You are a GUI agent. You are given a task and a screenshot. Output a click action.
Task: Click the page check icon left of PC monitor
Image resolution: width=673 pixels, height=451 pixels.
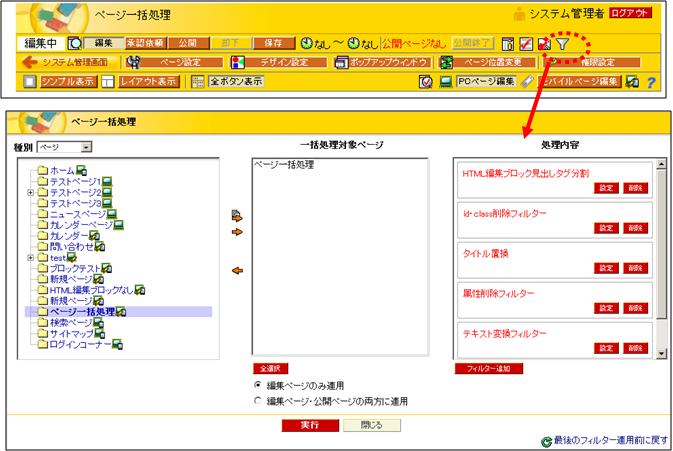426,82
